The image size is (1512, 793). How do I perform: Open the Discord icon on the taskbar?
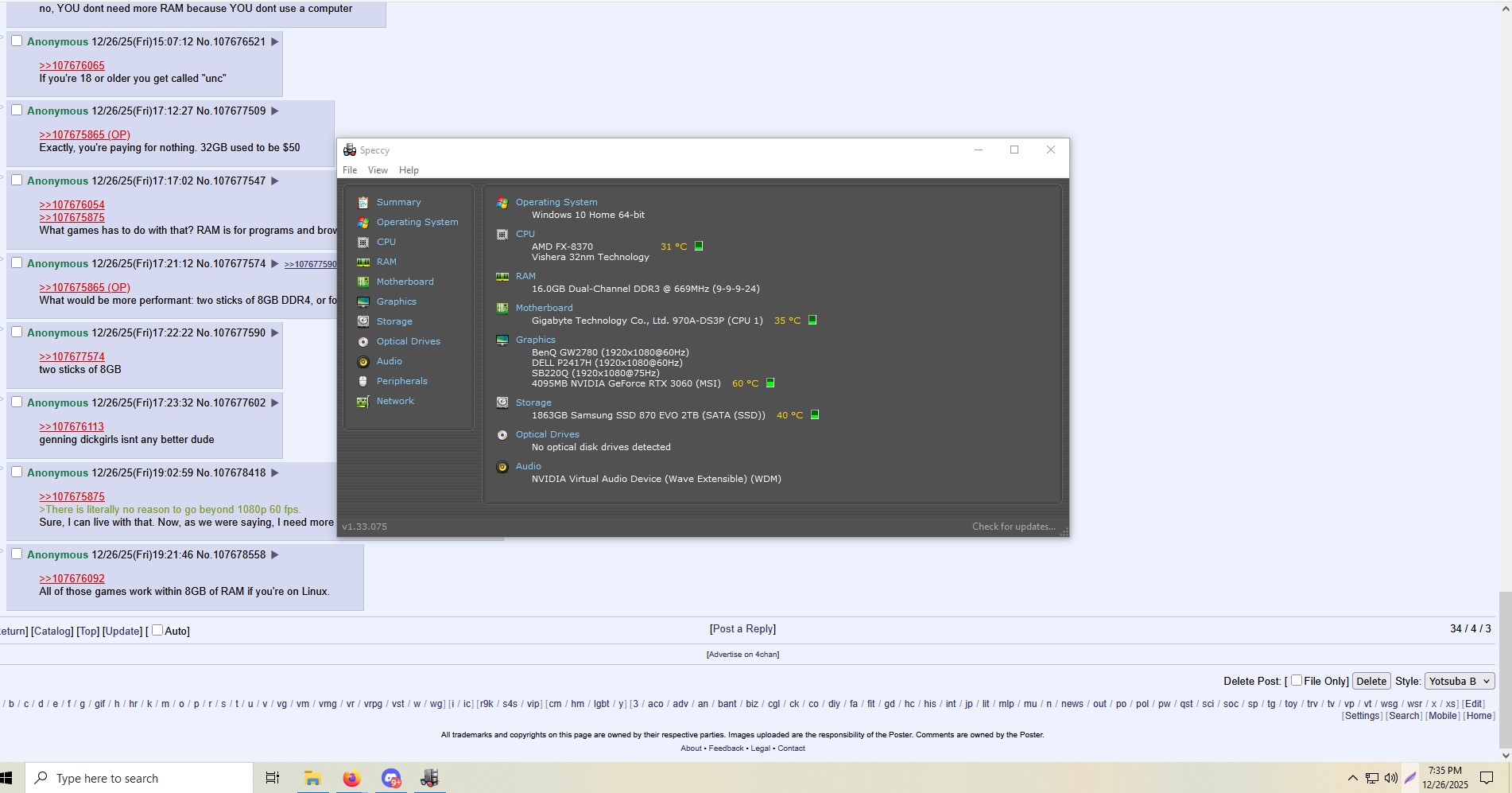[390, 778]
